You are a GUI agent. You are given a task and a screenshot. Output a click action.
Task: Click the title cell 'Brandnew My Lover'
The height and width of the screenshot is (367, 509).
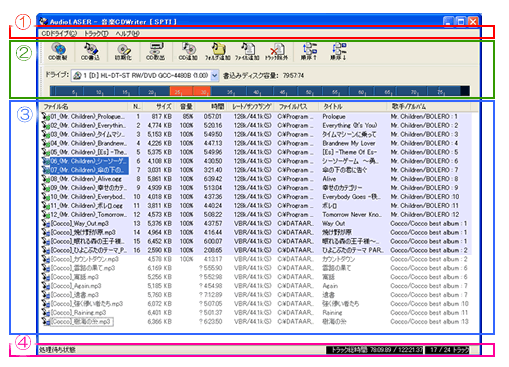(349, 143)
